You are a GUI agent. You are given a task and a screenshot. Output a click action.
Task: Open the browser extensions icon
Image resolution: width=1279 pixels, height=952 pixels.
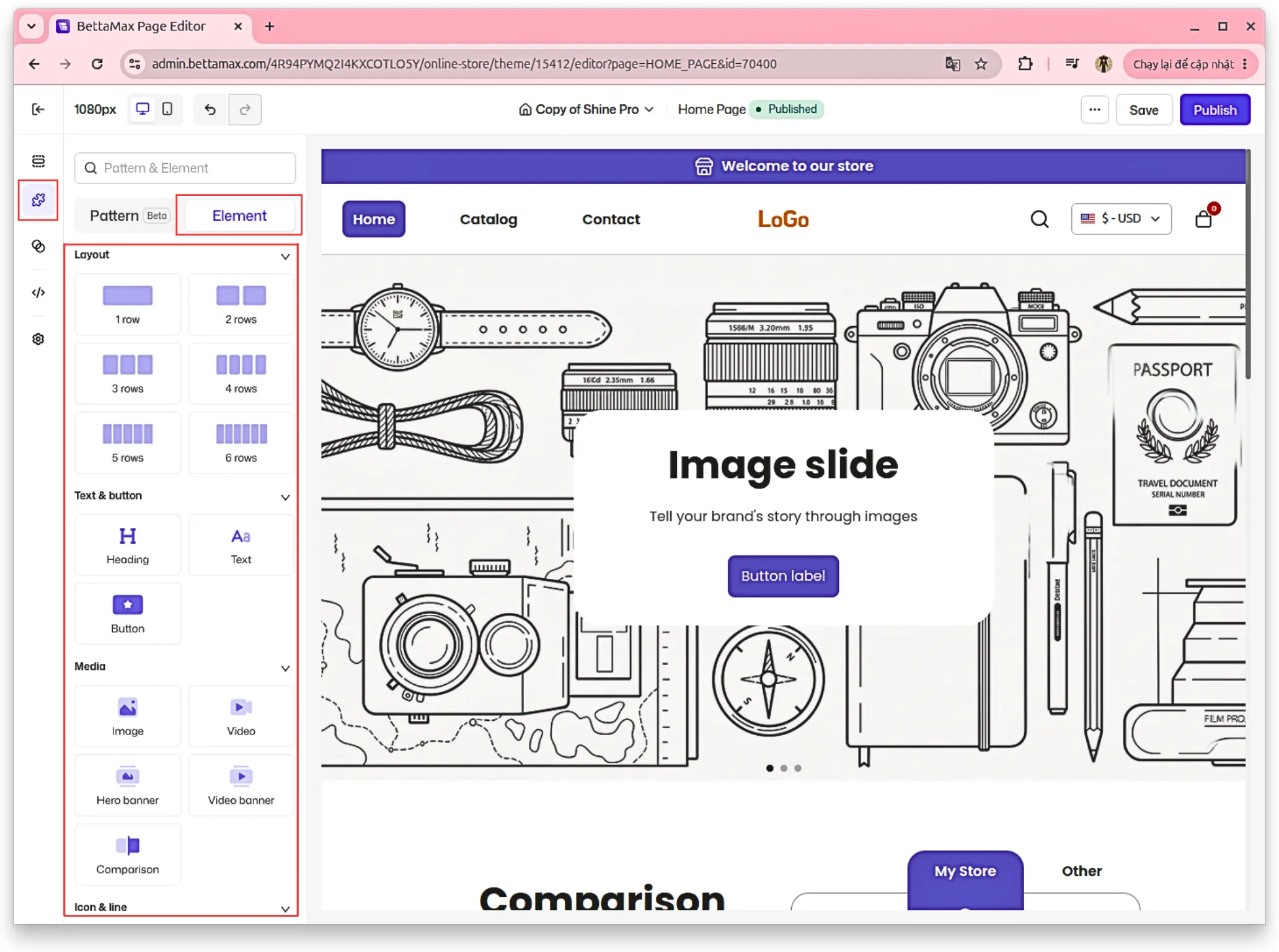[1025, 64]
